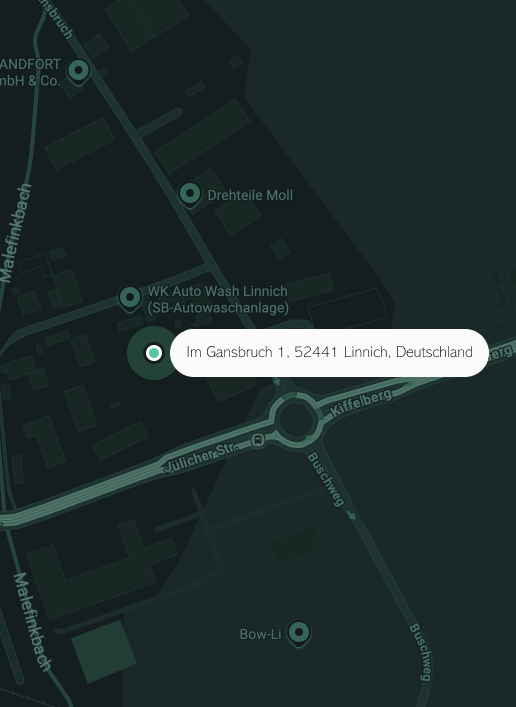The width and height of the screenshot is (516, 707).
Task: Click the Drehteile Moll map pin
Action: (x=190, y=194)
